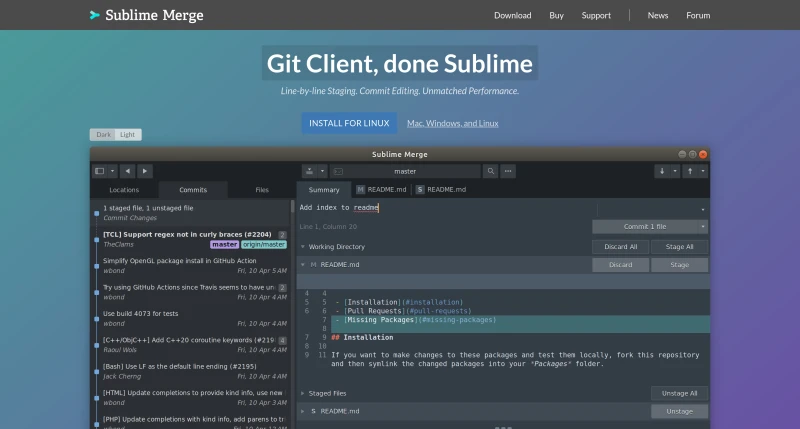Click the stash icon in the toolbar
The height and width of the screenshot is (429, 800).
tap(309, 171)
